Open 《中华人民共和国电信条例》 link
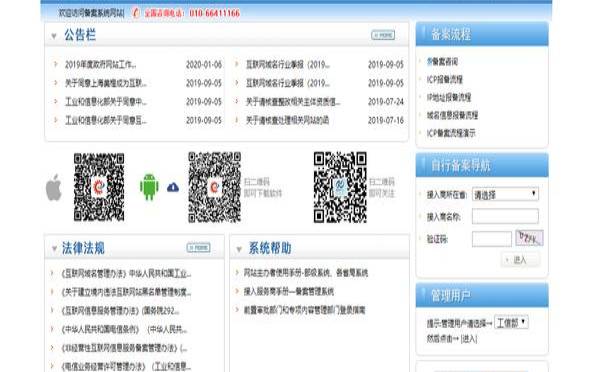This screenshot has height=372, width=596. click(x=124, y=329)
